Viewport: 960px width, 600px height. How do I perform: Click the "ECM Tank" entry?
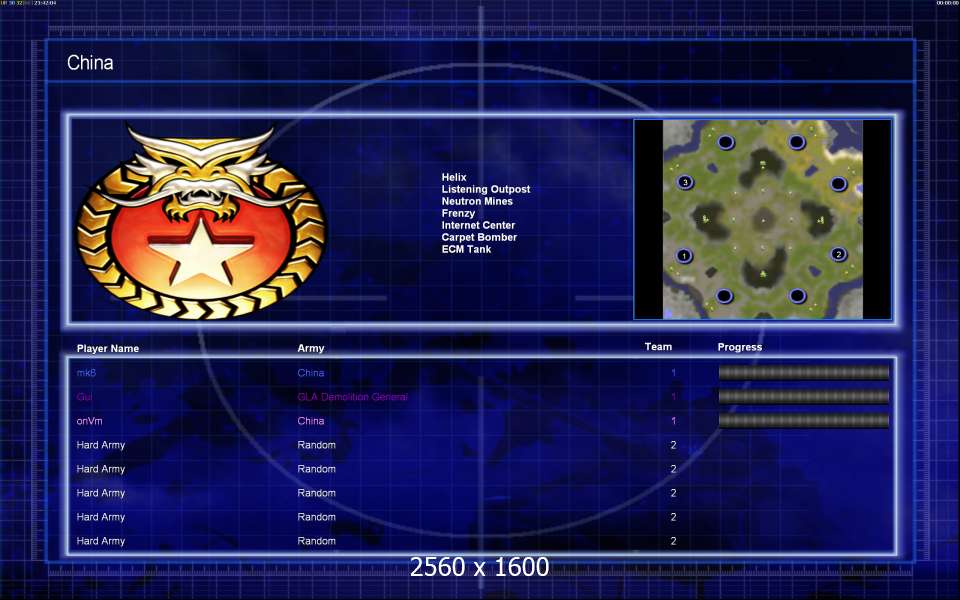click(466, 249)
